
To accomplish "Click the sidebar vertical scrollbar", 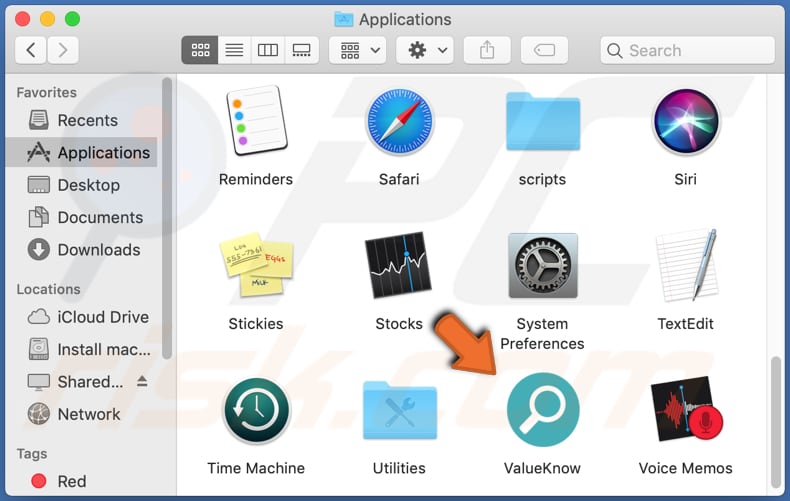I will [x=167, y=218].
